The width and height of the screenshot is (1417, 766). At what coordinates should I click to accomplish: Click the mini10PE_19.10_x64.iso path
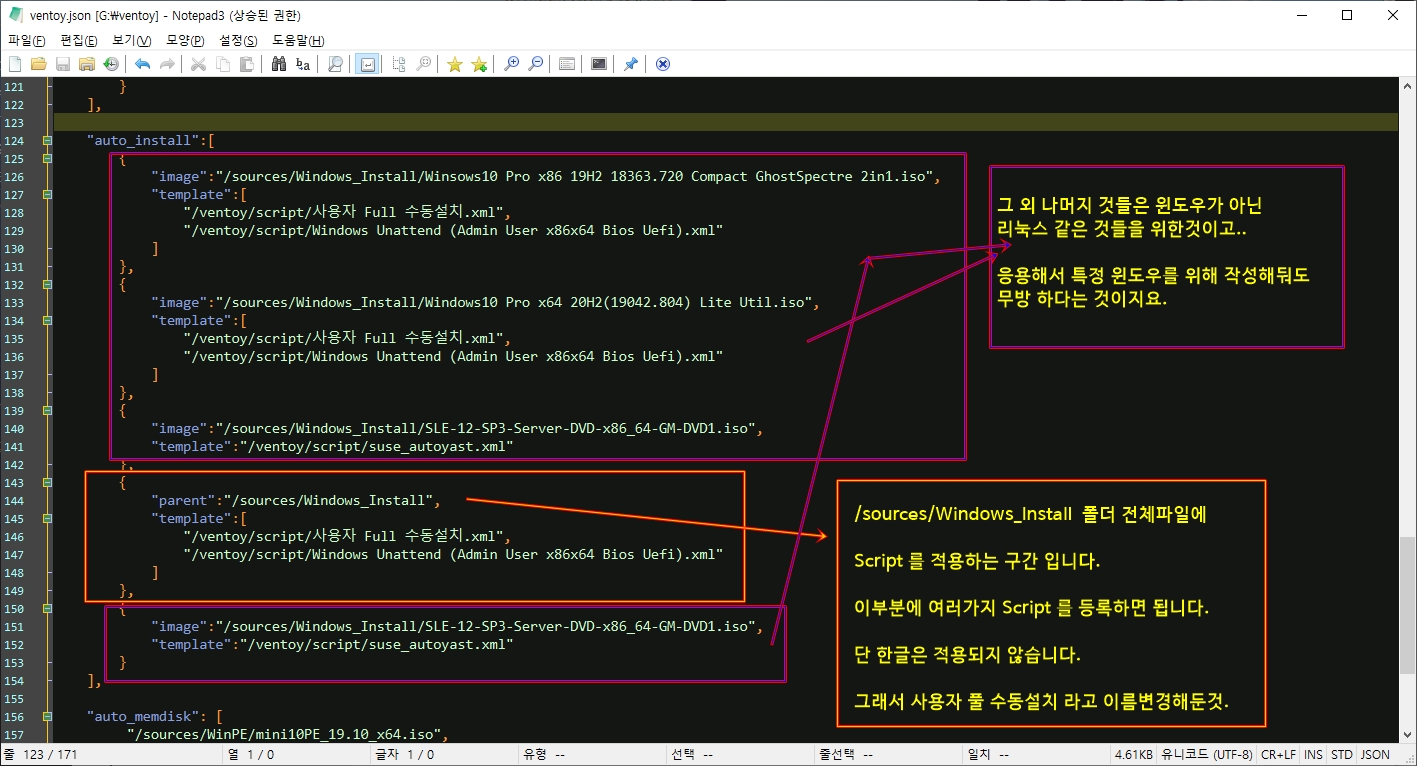tap(282, 735)
